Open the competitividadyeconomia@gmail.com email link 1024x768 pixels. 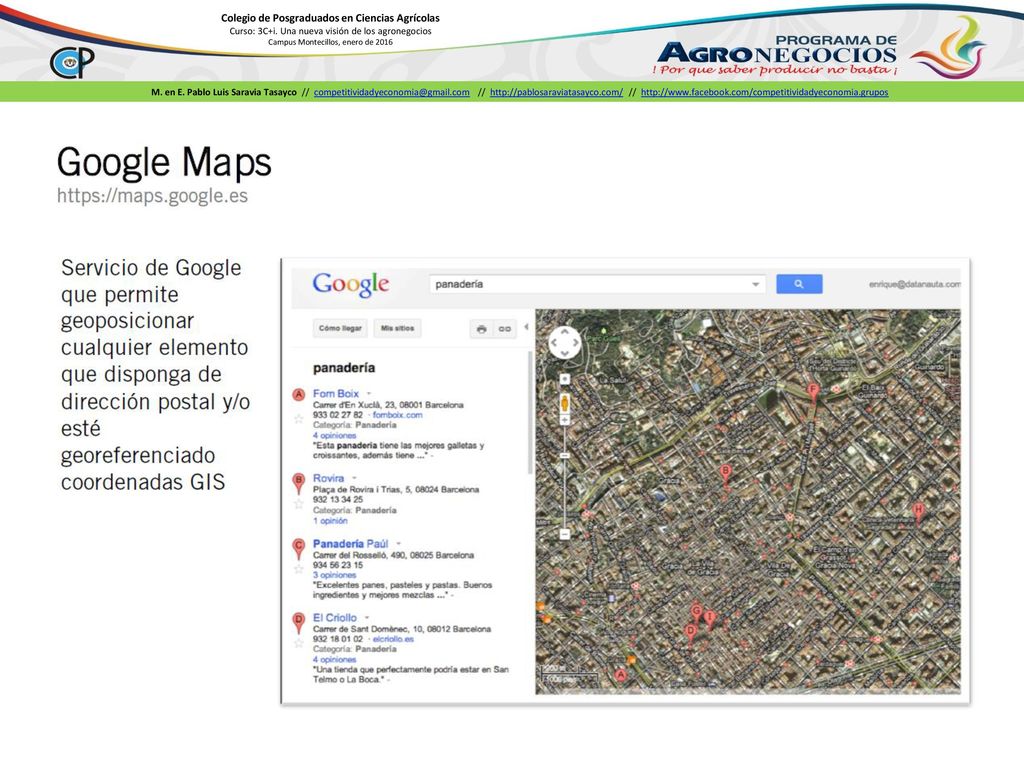(392, 92)
